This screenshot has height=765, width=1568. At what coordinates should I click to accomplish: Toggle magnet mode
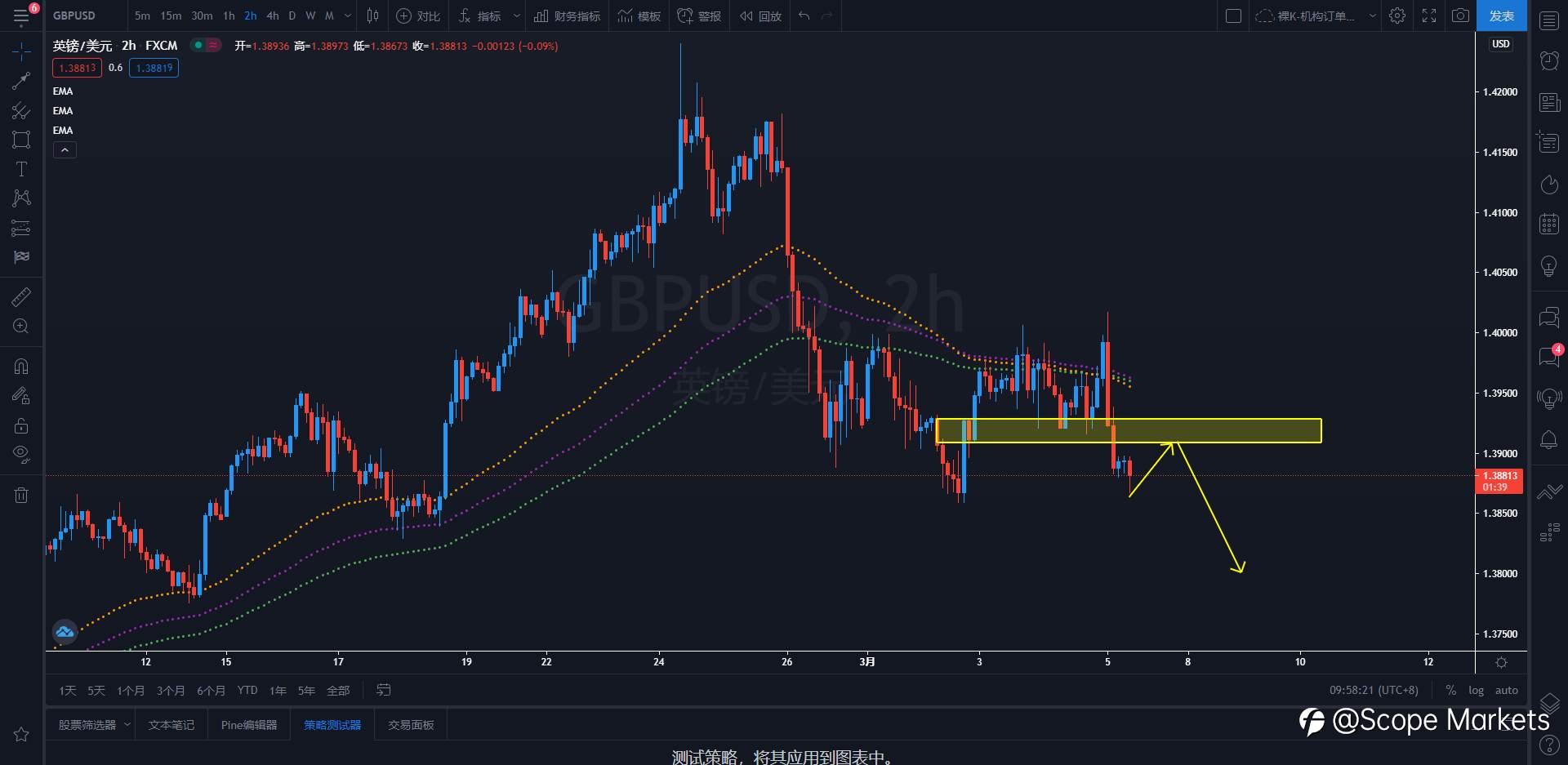tap(21, 367)
